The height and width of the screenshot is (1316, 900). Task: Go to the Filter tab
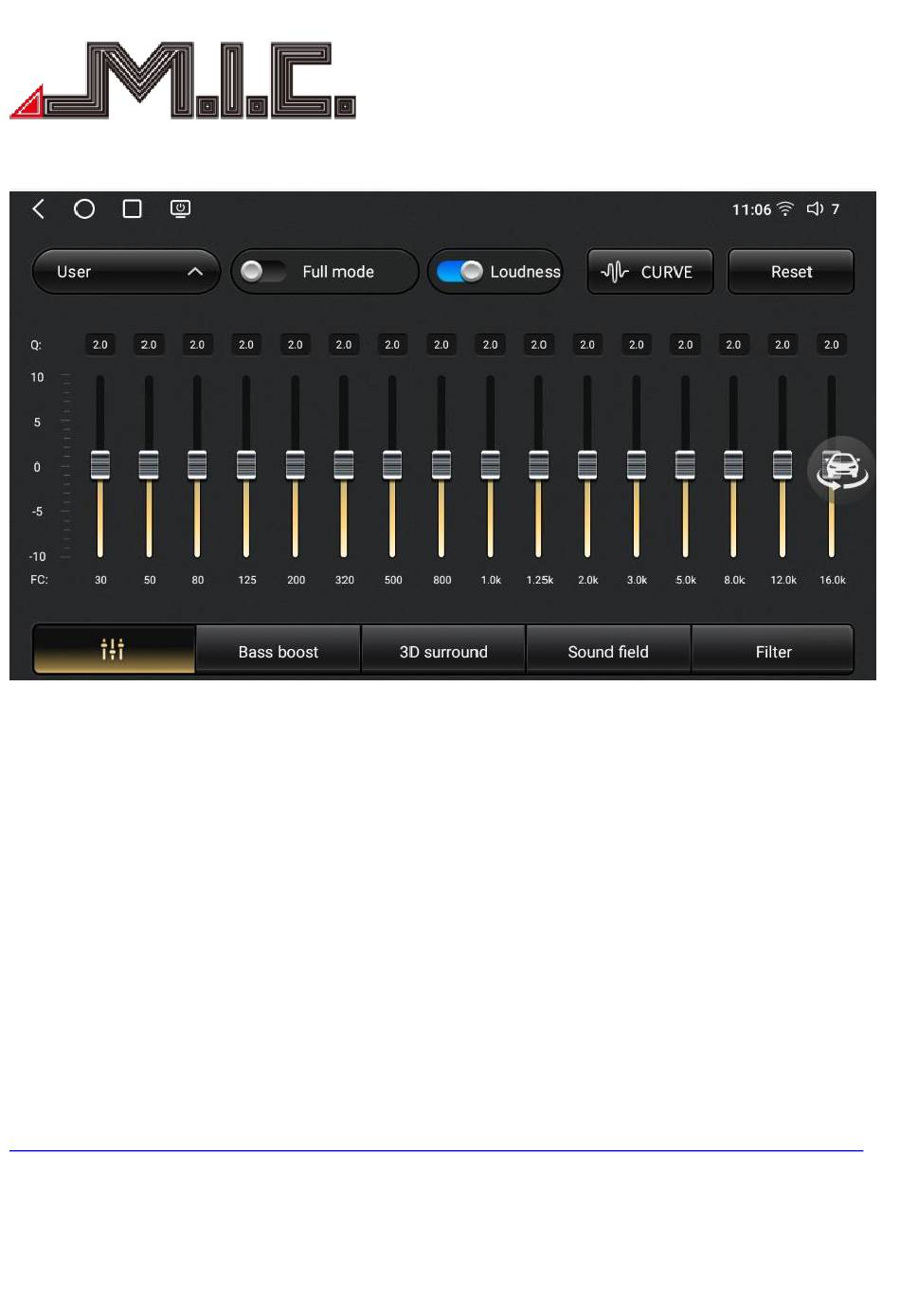coord(773,651)
